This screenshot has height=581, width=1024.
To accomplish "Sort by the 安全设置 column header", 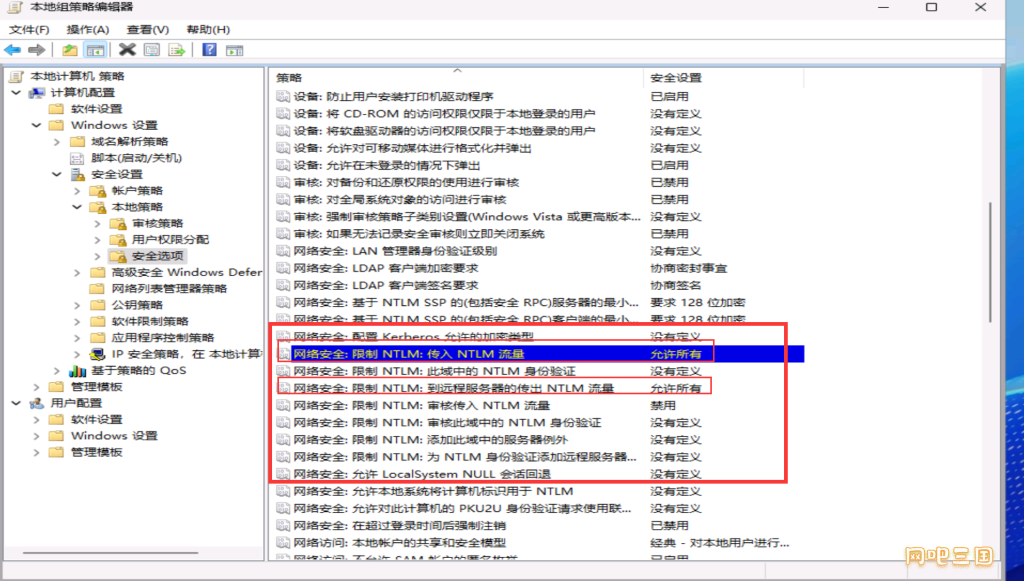I will pos(724,78).
